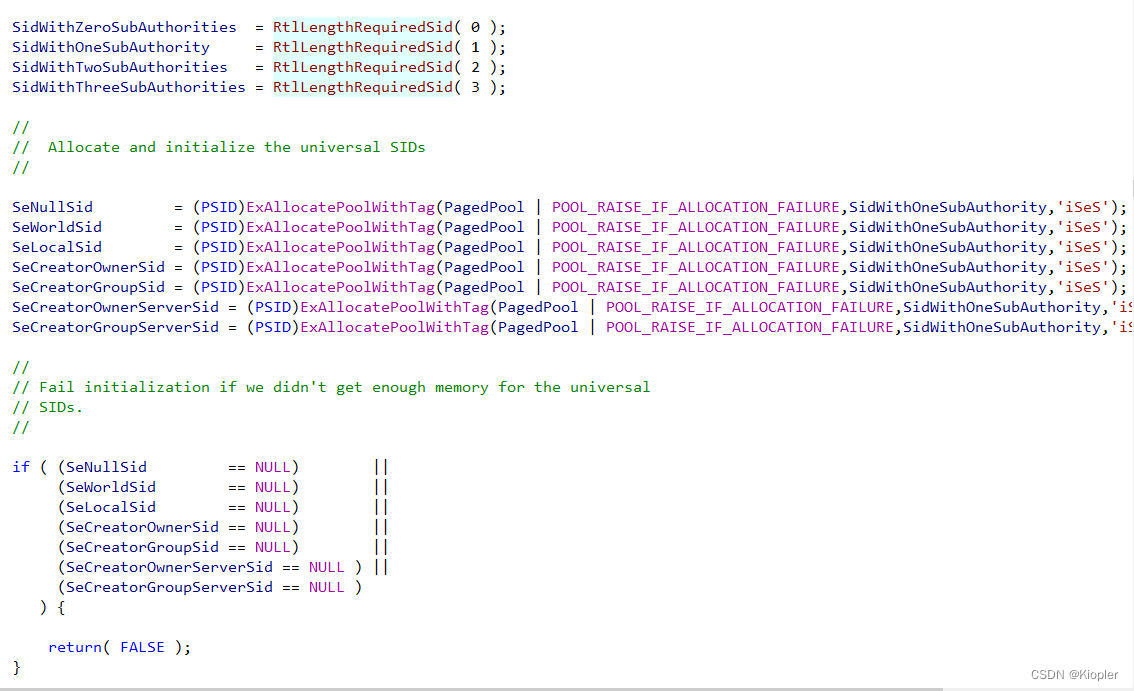Click the SidWithZeroSubAuthorities variable name
The width and height of the screenshot is (1134, 691).
coord(124,27)
